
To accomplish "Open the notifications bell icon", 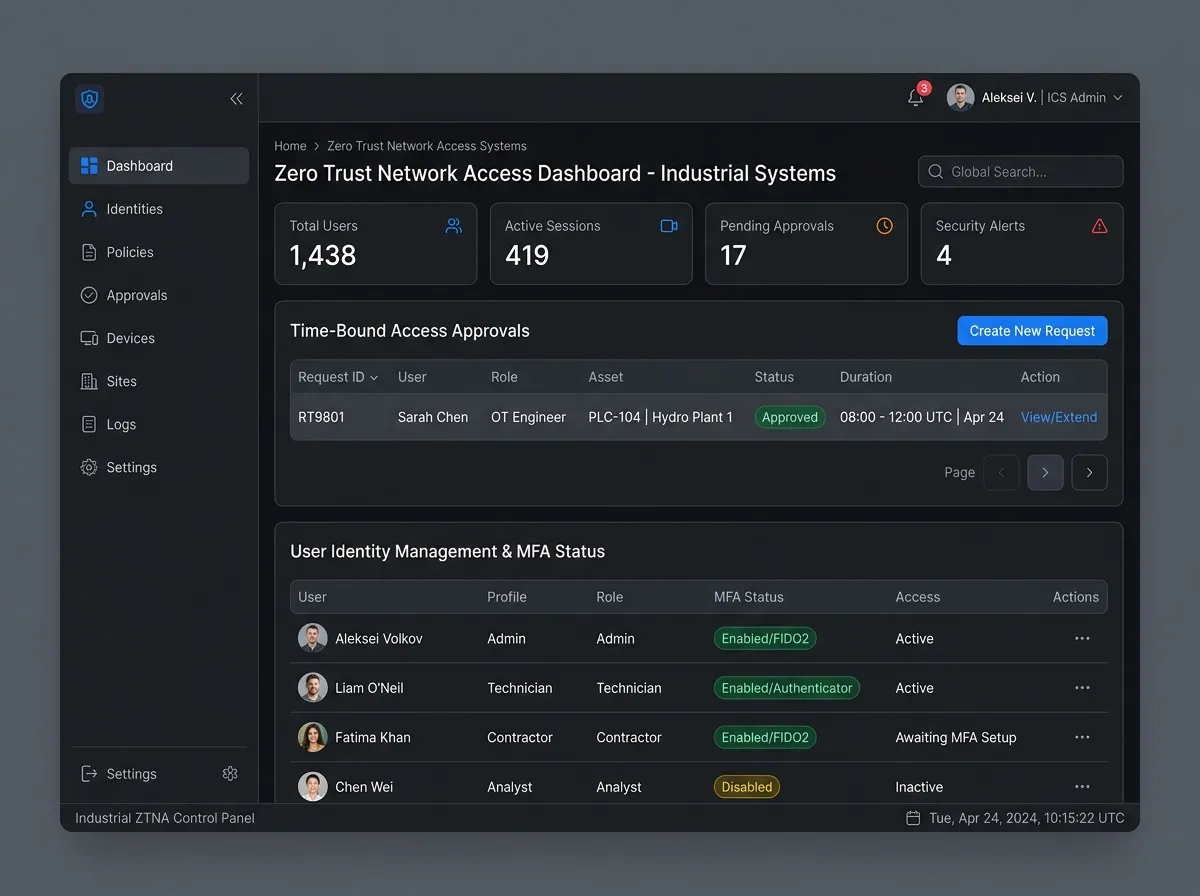I will point(915,97).
